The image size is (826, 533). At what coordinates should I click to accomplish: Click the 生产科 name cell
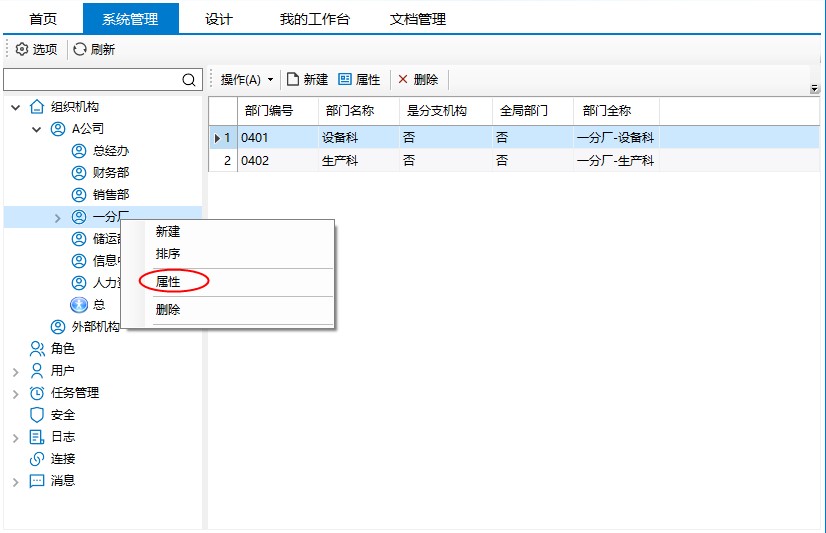click(x=359, y=160)
